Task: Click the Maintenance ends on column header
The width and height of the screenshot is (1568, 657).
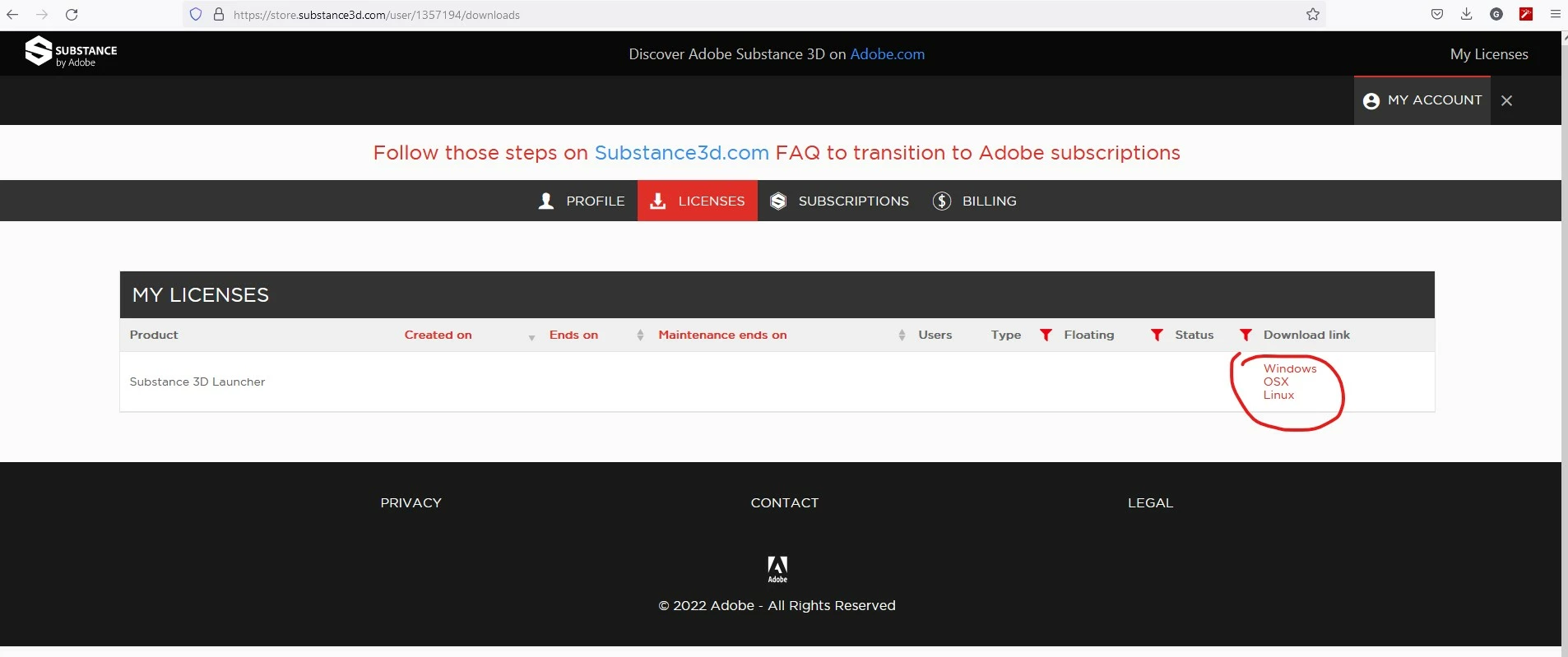Action: tap(722, 335)
